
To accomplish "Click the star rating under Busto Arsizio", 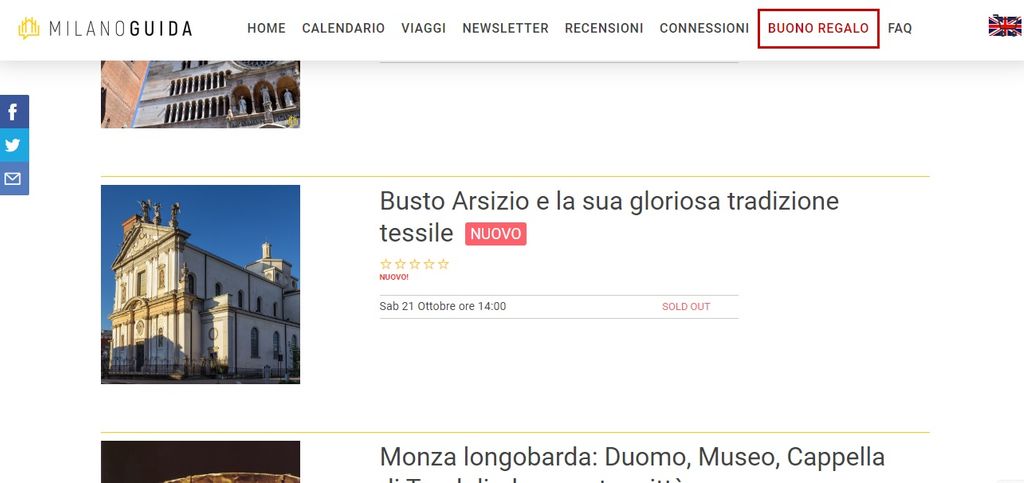I will coord(414,264).
